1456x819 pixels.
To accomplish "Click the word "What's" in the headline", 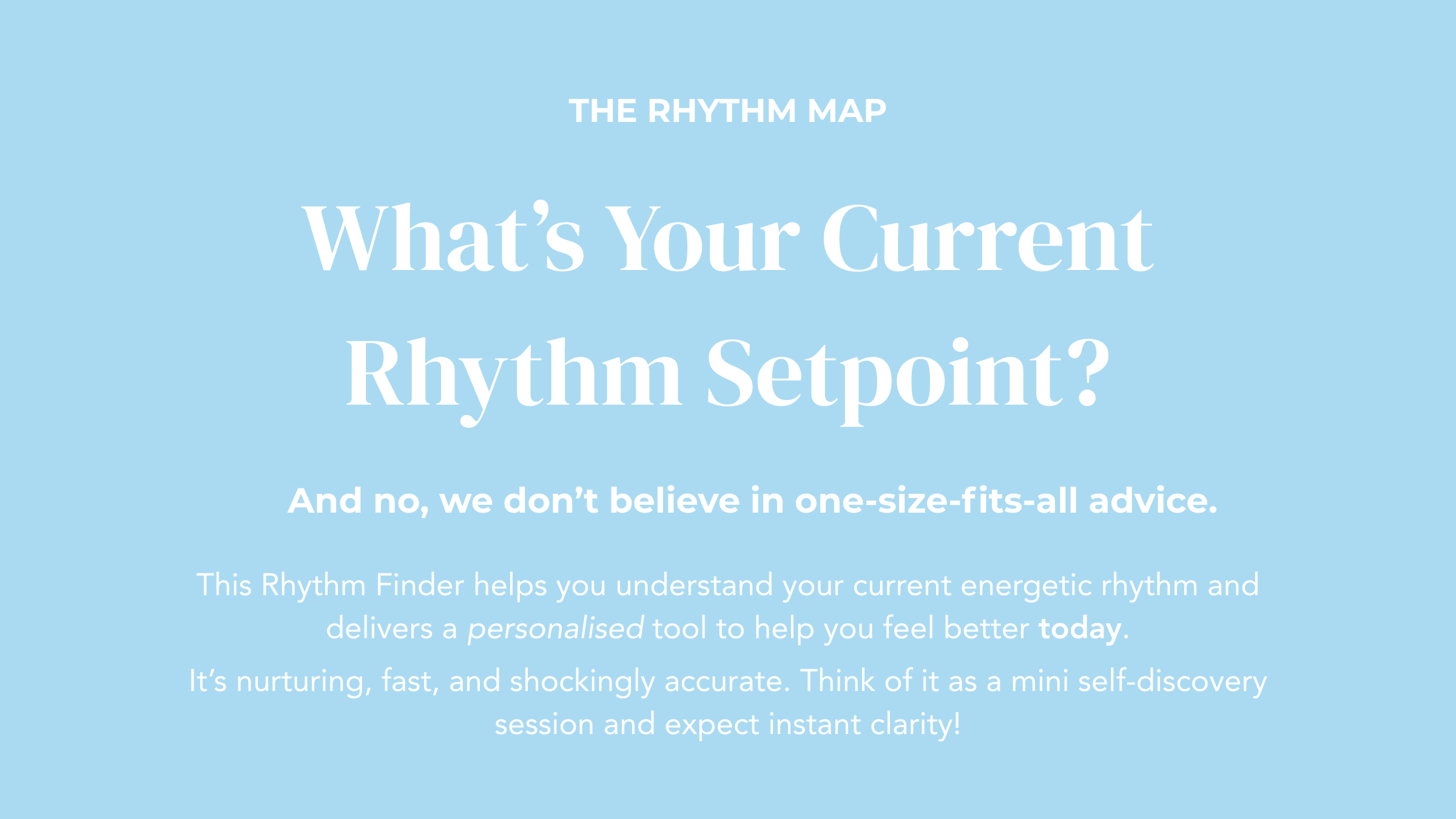I will 443,238.
